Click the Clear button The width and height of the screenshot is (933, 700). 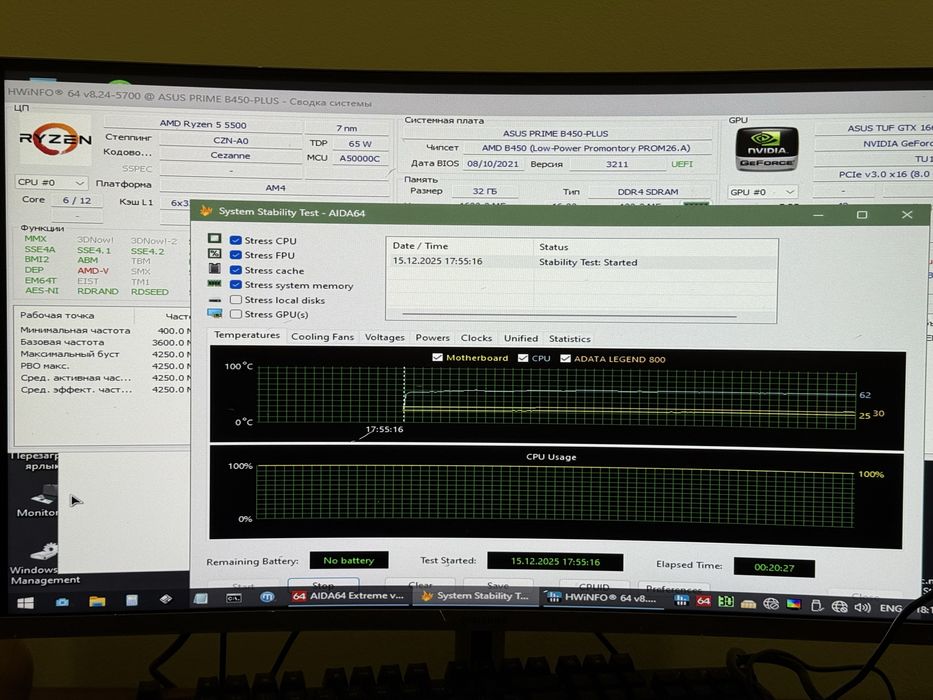tap(421, 583)
